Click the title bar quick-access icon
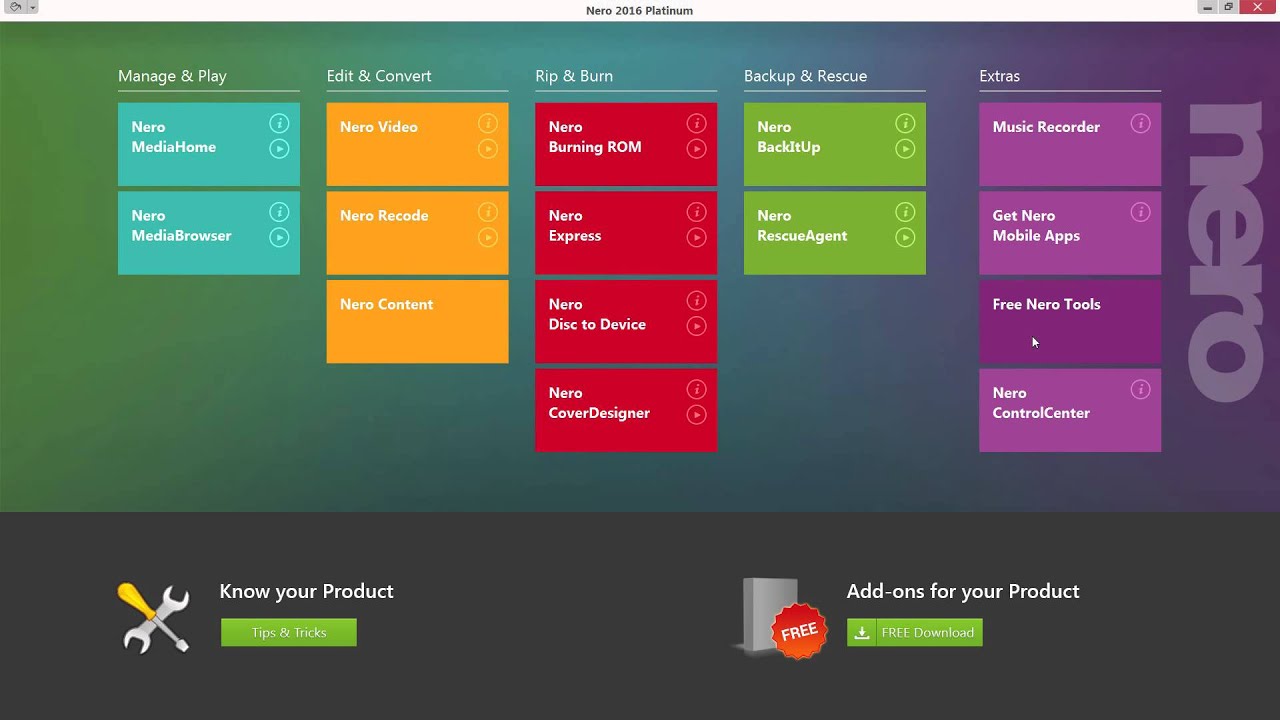Screen dimensions: 1280x720 tap(15, 7)
